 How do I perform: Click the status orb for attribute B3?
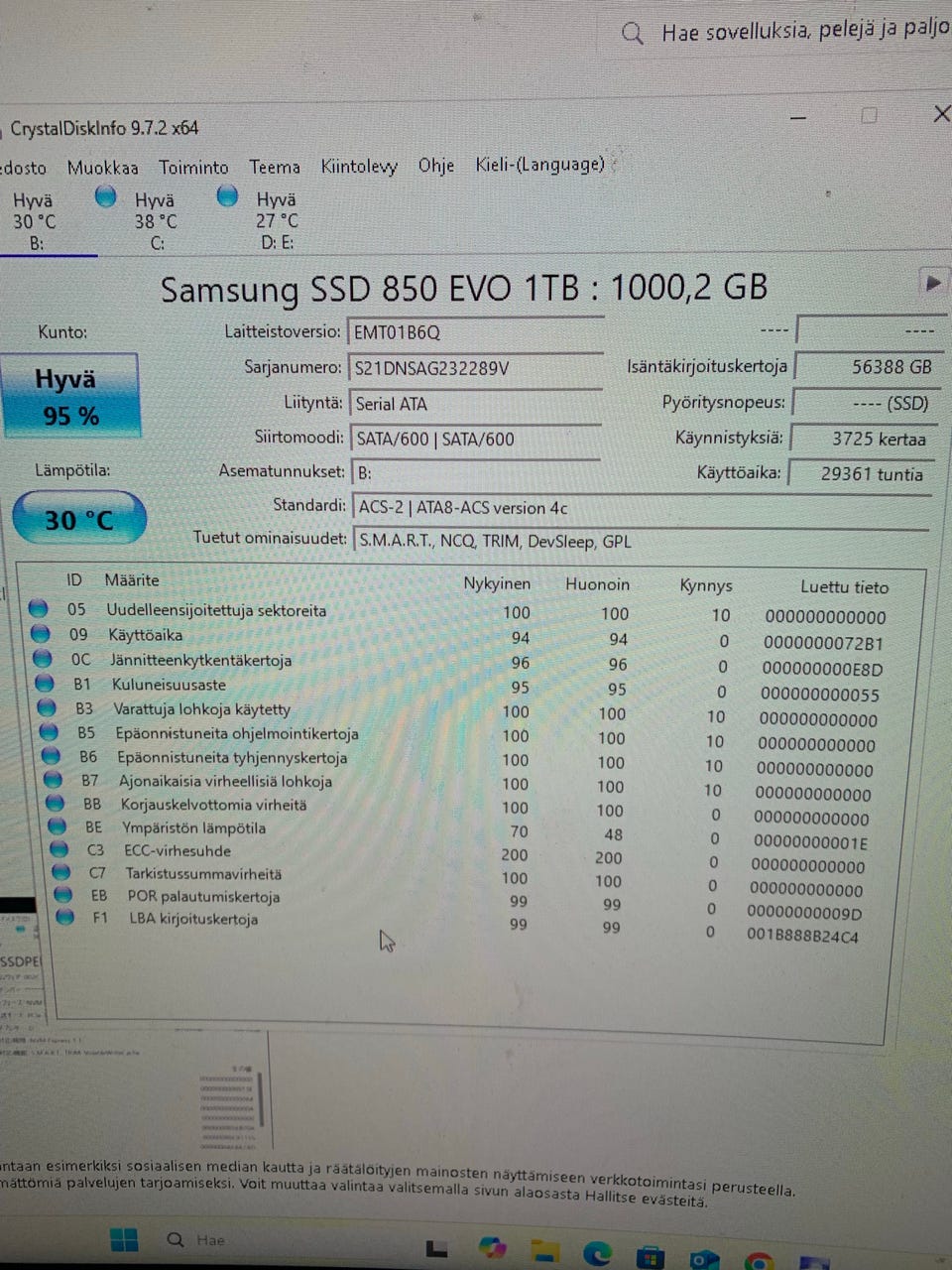[x=47, y=707]
